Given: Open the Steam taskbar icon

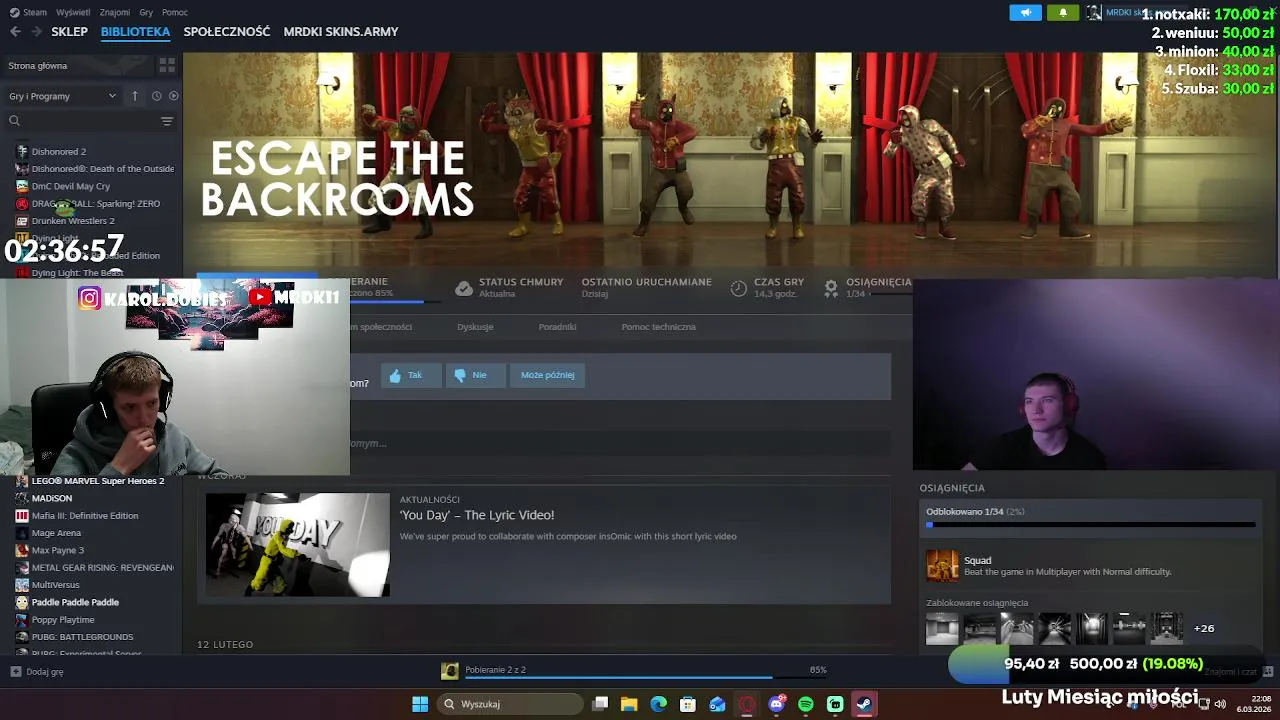Looking at the screenshot, I should (864, 704).
